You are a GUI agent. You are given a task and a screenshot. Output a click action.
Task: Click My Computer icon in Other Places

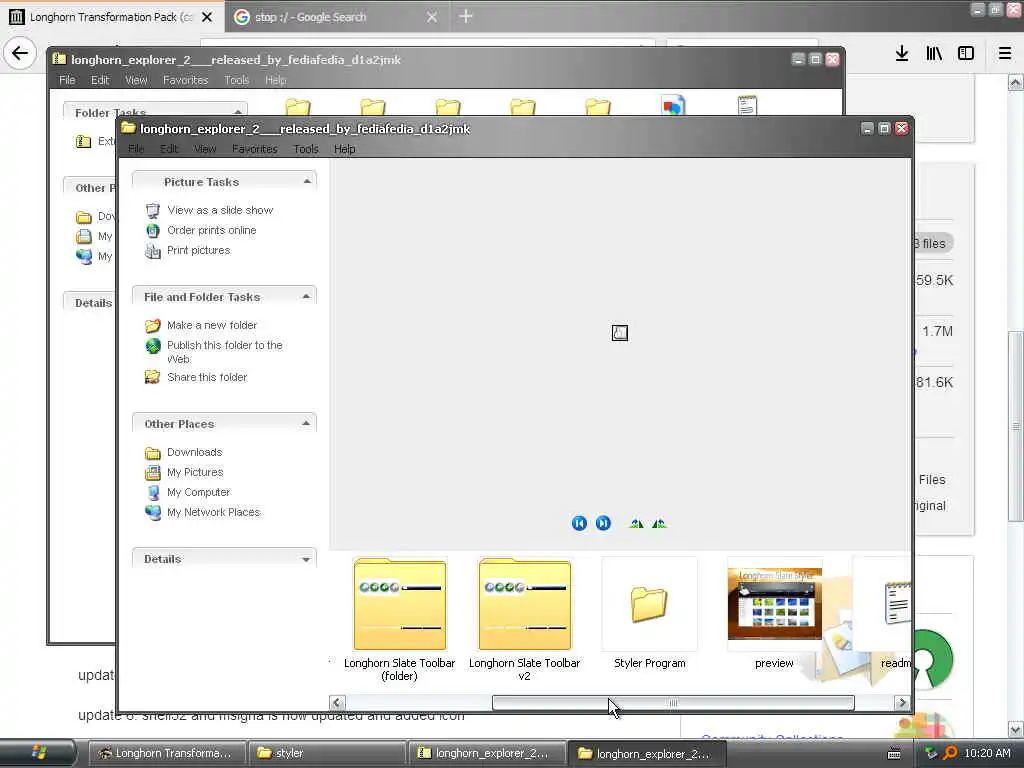pos(153,492)
